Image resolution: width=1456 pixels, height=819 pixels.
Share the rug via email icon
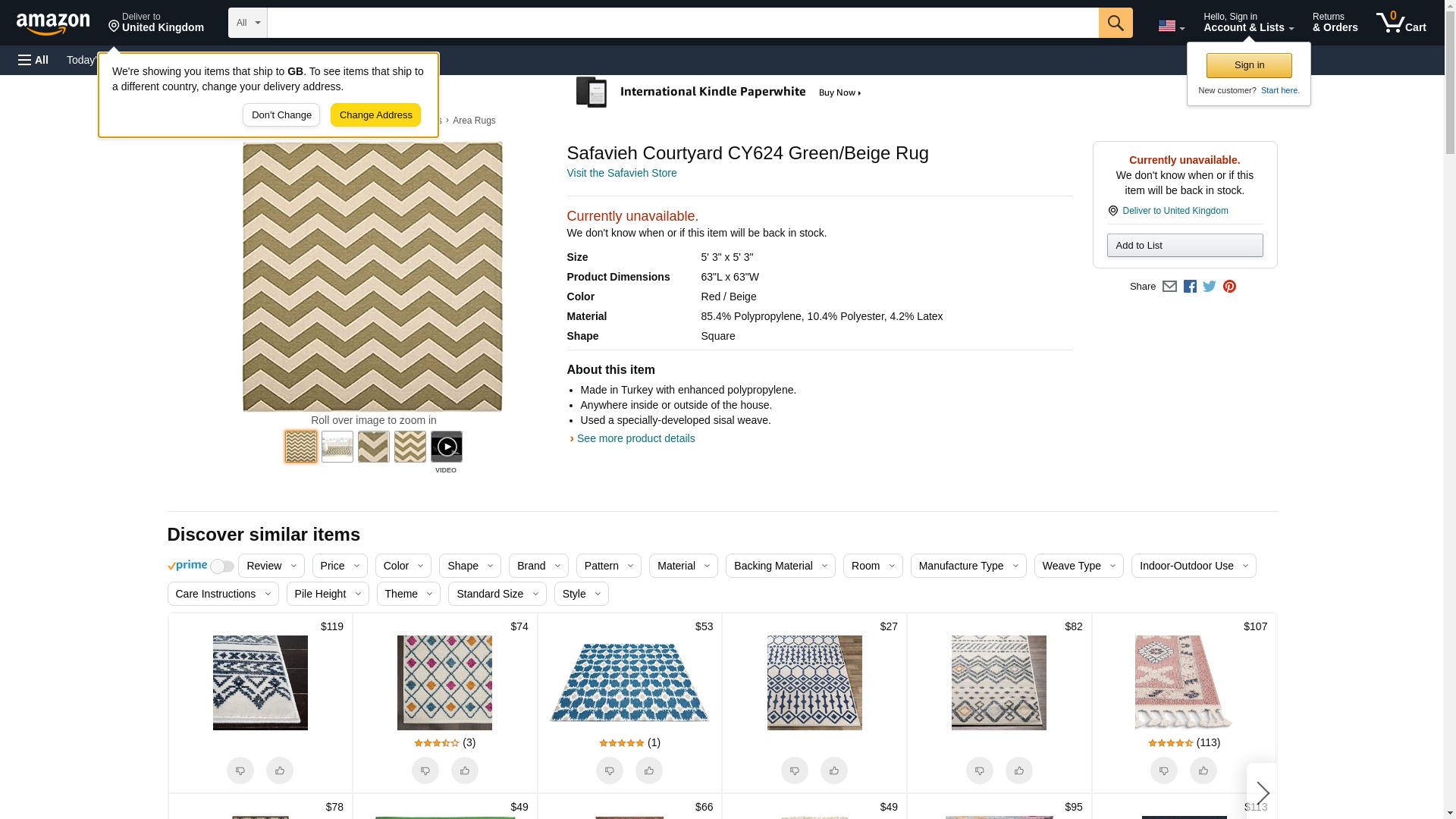click(x=1169, y=287)
